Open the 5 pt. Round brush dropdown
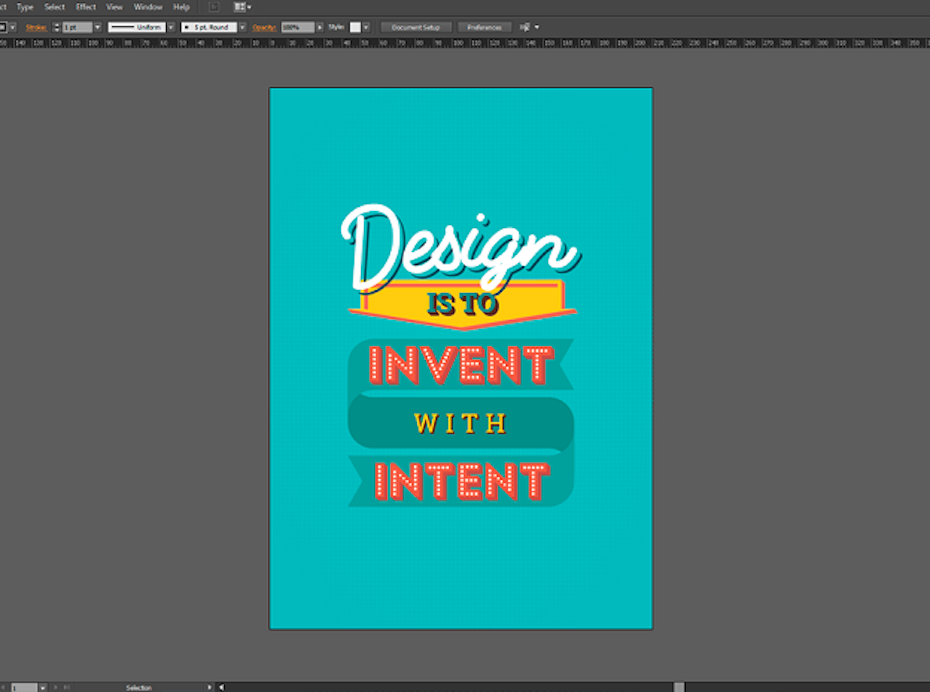The height and width of the screenshot is (692, 930). coord(209,27)
